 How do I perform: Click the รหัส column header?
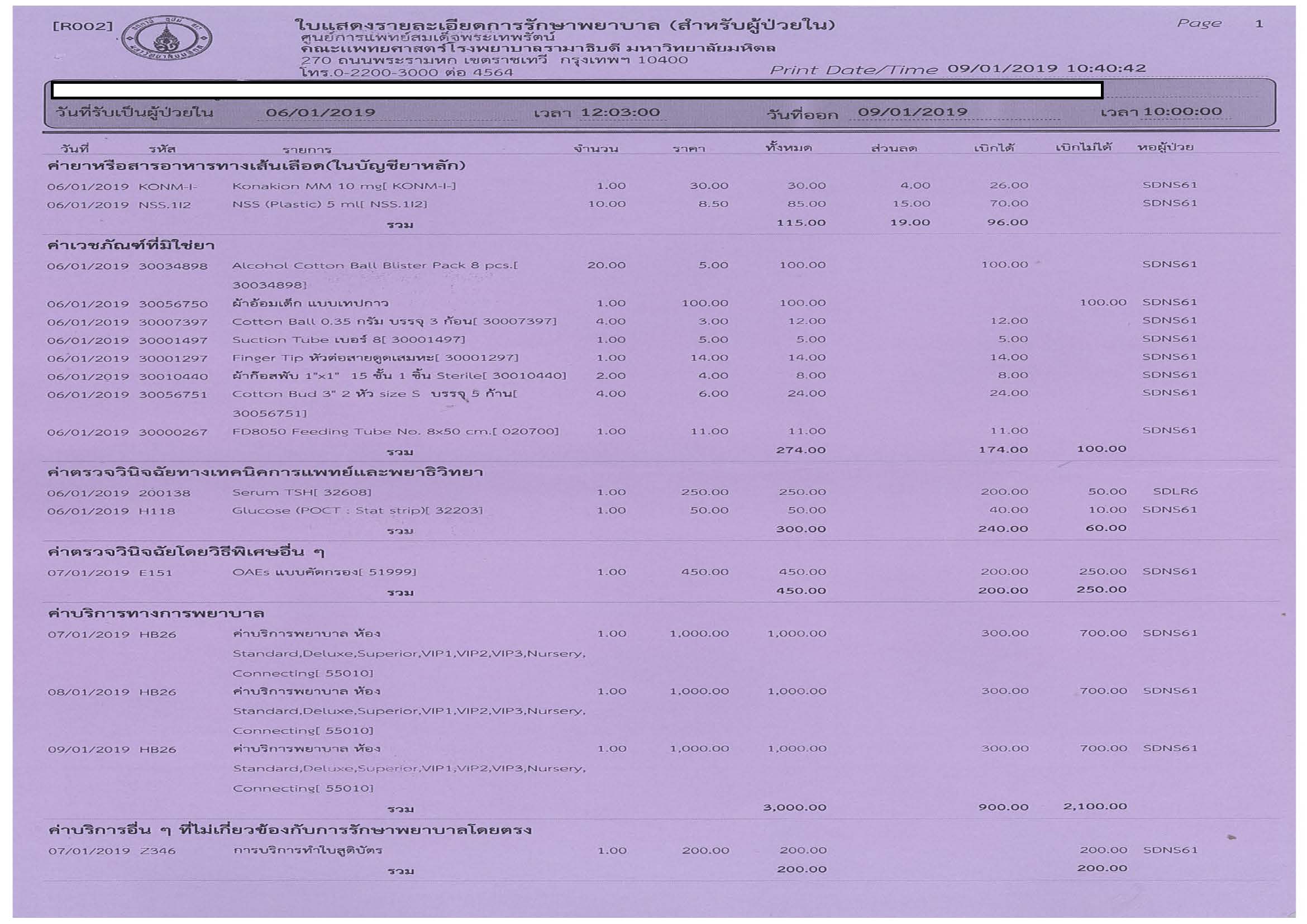click(x=162, y=149)
